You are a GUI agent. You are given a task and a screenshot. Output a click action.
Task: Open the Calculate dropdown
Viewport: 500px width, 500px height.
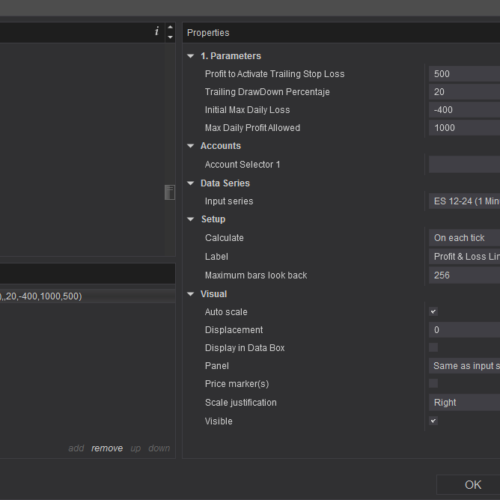(x=464, y=238)
